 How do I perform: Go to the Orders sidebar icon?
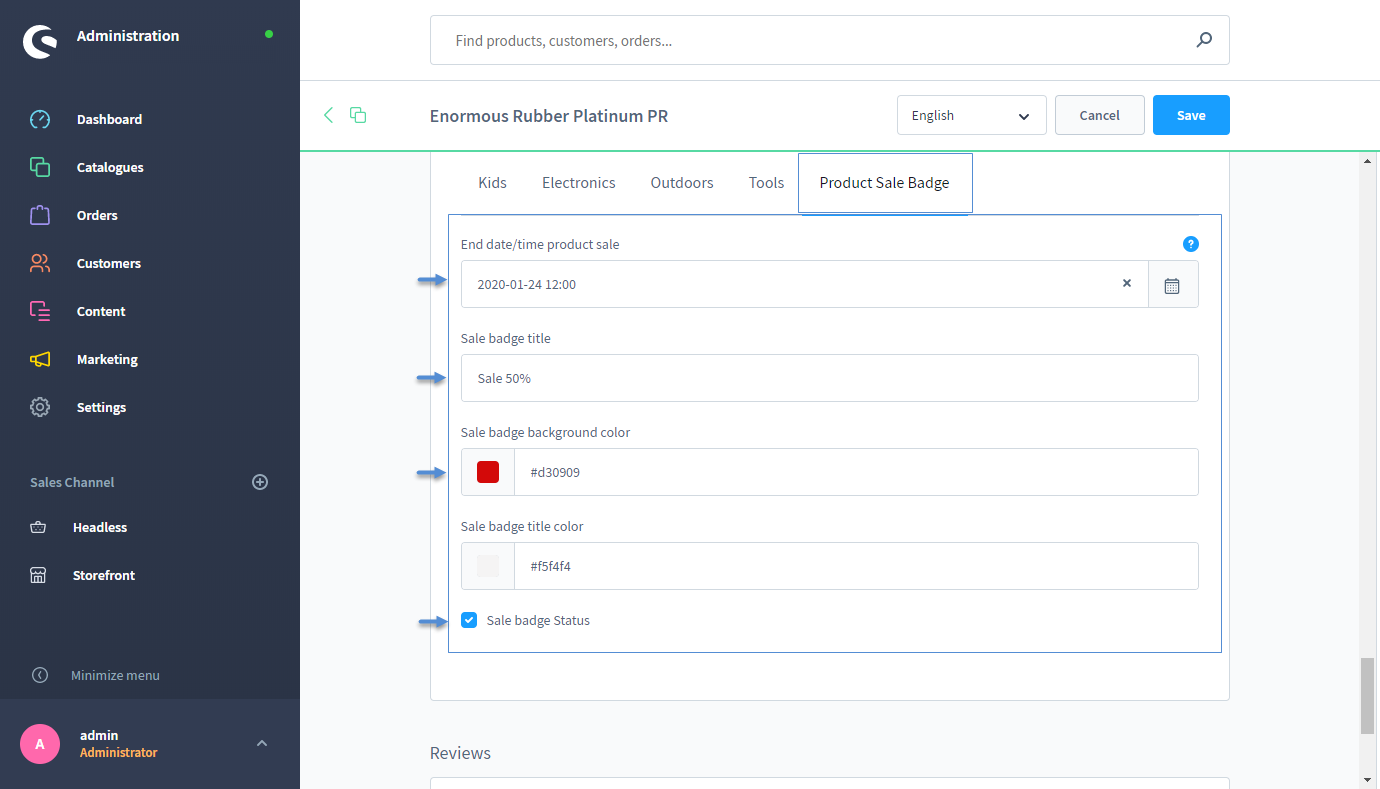tap(40, 215)
